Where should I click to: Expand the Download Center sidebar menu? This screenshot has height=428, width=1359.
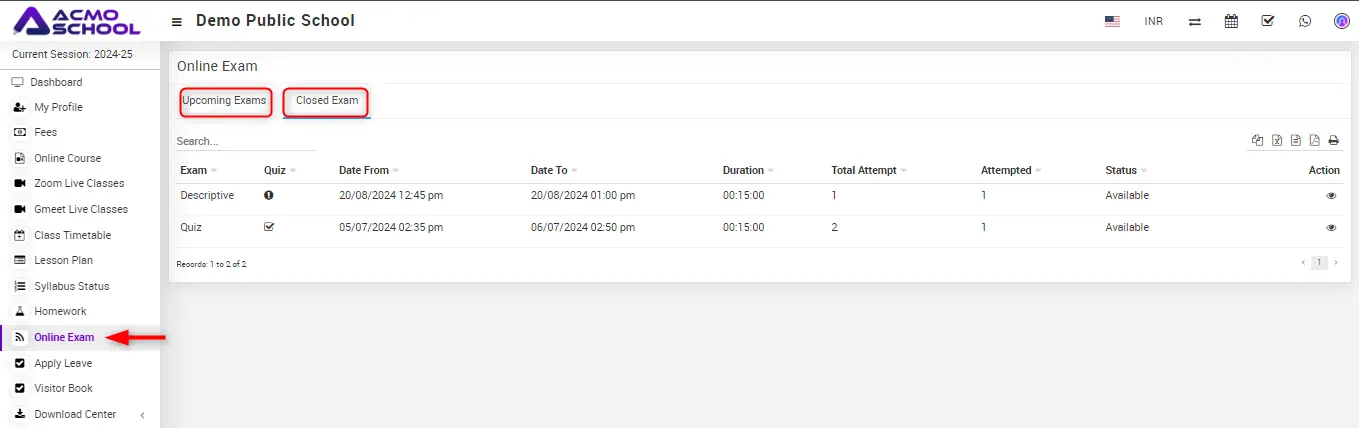point(75,414)
